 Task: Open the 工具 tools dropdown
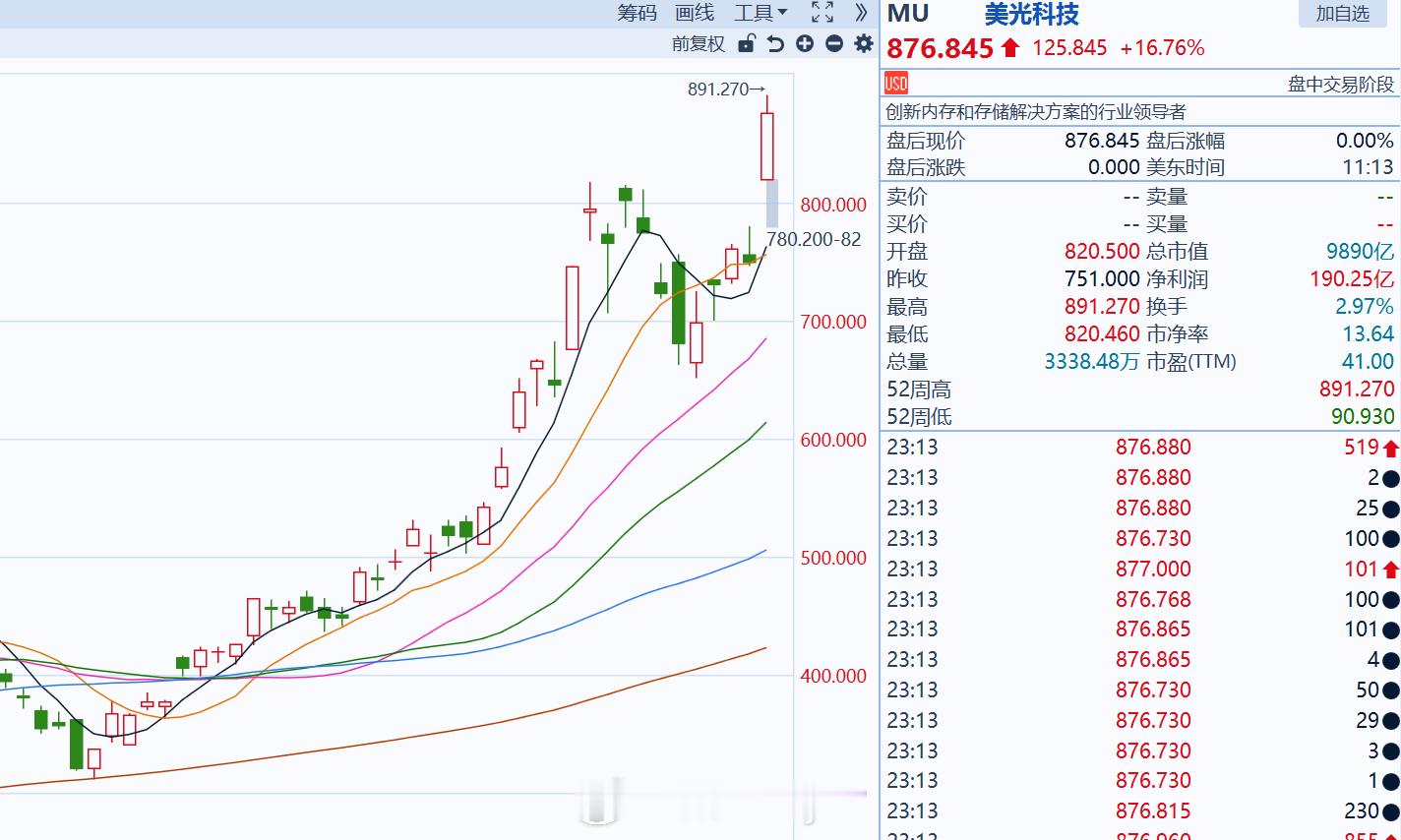point(761,13)
